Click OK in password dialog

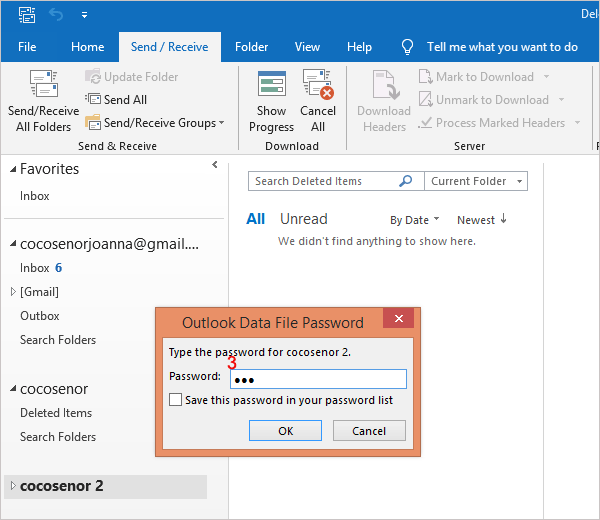click(x=285, y=430)
